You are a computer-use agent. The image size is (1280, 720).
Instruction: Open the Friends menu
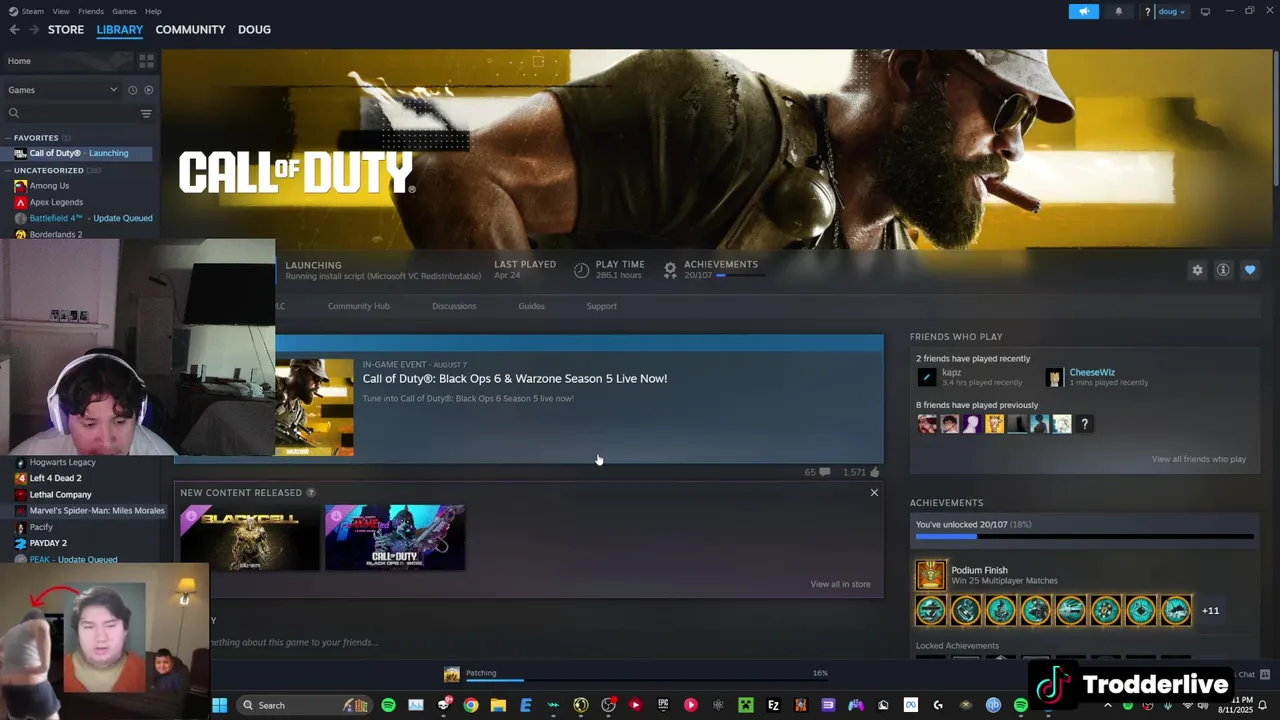pyautogui.click(x=91, y=11)
